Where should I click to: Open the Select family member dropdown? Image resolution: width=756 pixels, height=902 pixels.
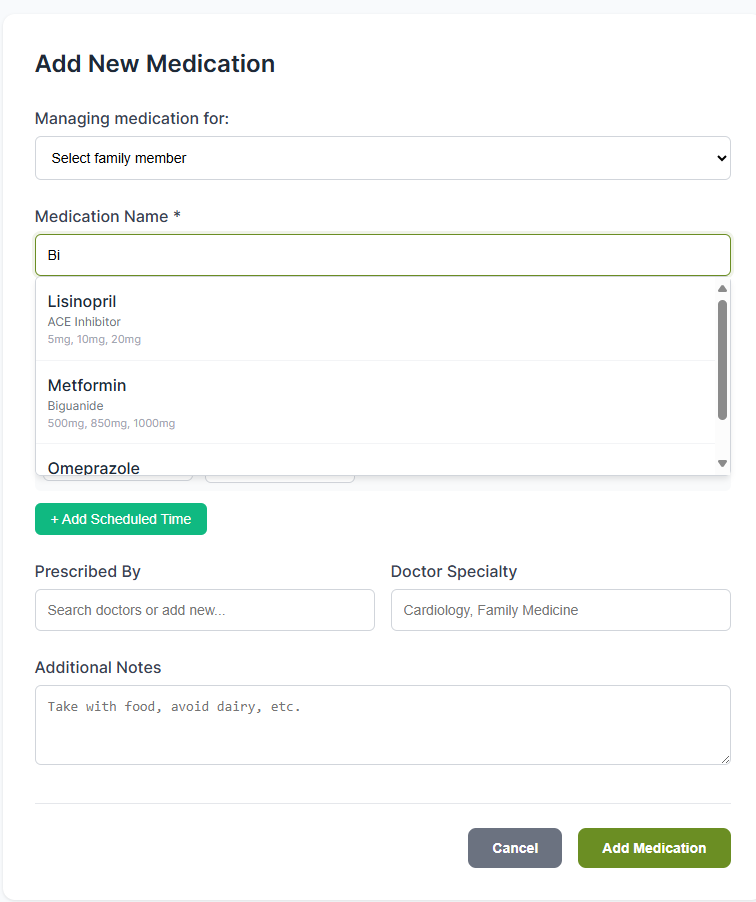pyautogui.click(x=382, y=158)
